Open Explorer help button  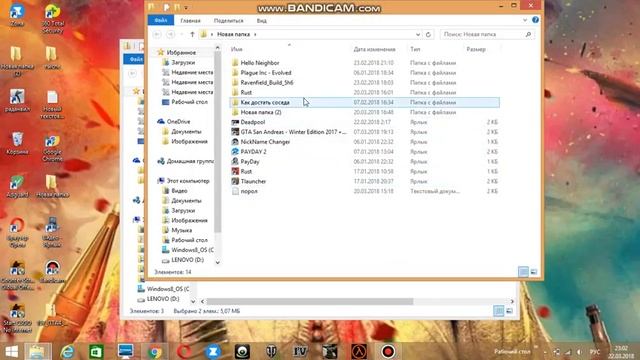[535, 20]
